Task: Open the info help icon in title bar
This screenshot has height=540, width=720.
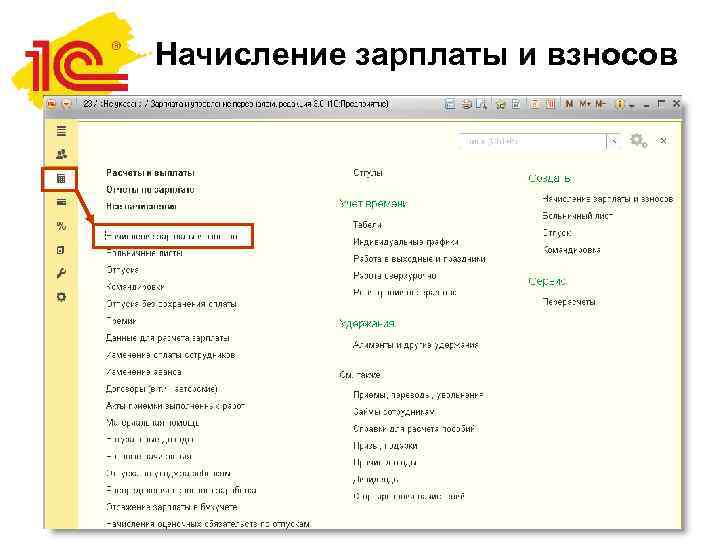Action: [x=619, y=104]
